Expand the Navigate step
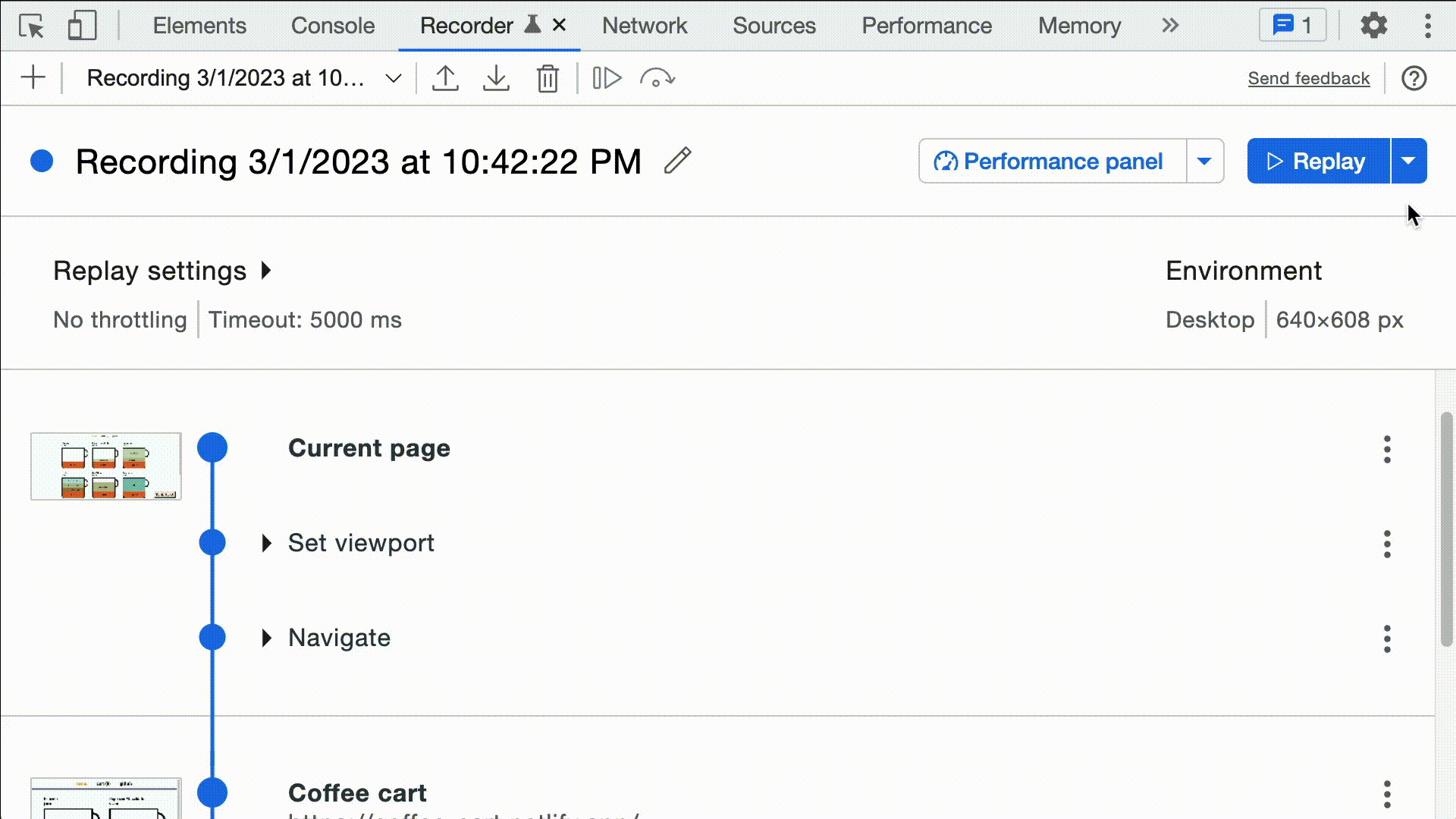 [265, 637]
